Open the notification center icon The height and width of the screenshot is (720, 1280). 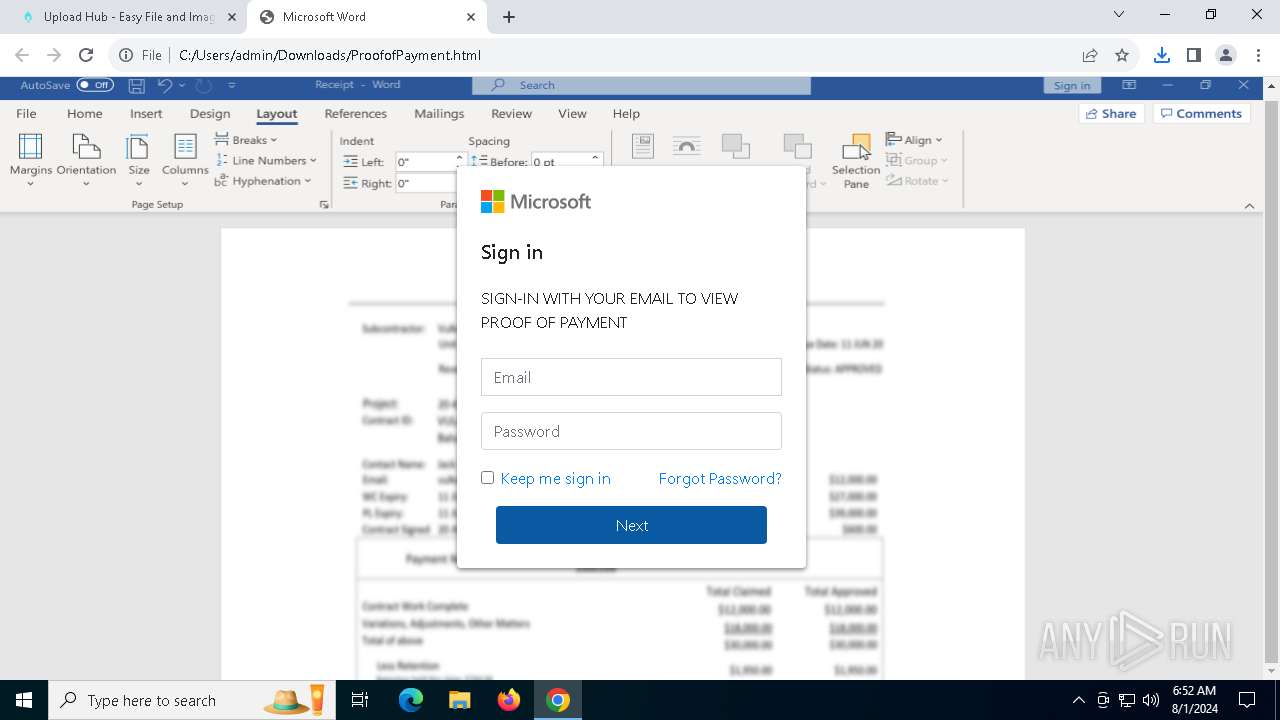click(1247, 700)
